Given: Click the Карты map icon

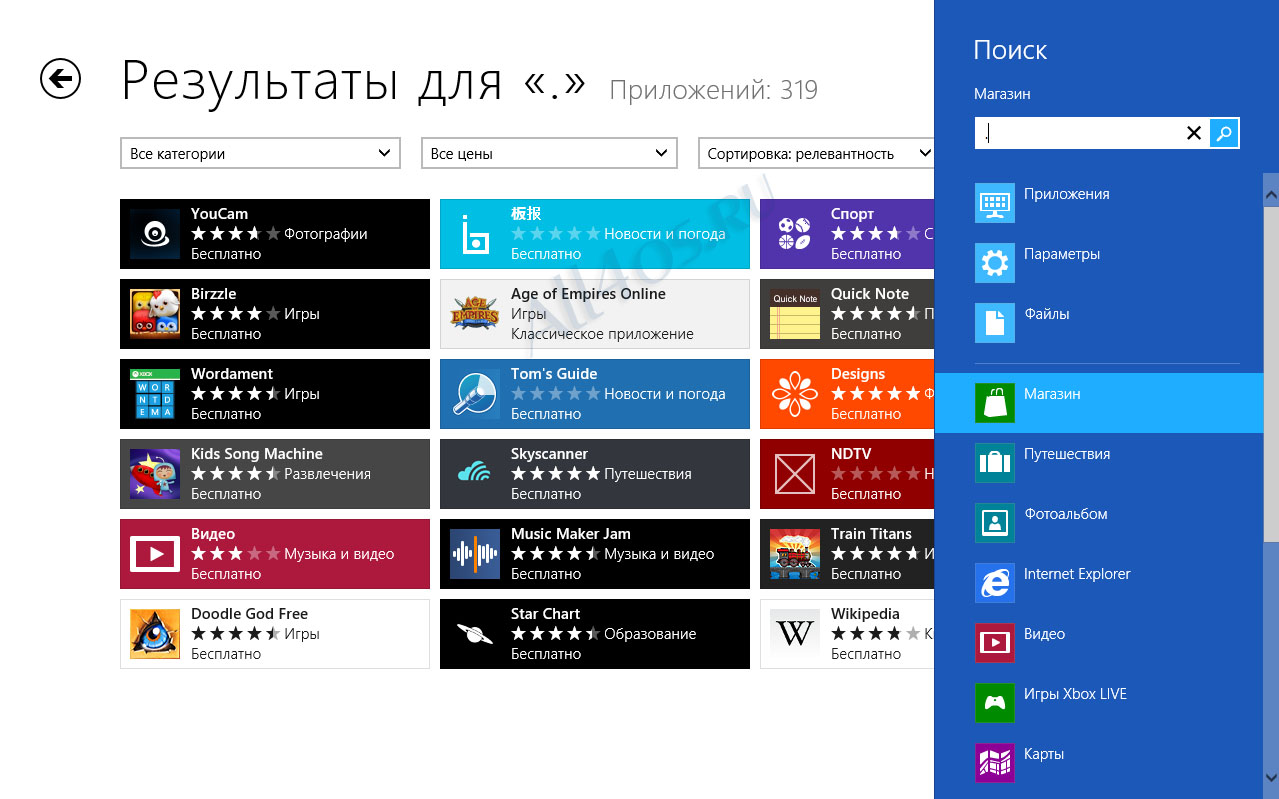Looking at the screenshot, I should pyautogui.click(x=994, y=763).
